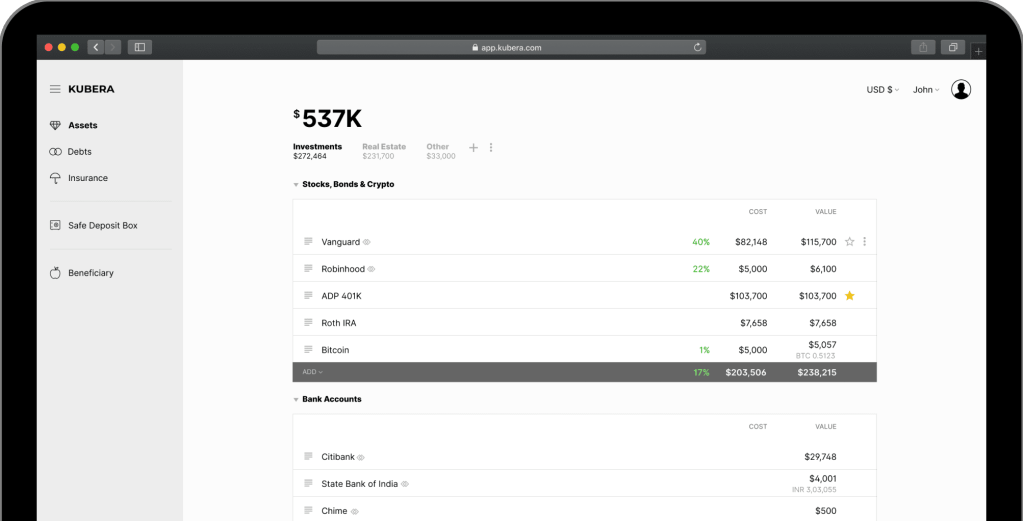This screenshot has height=521, width=1023.
Task: Toggle the eye icon next to Robinhood
Action: point(372,269)
